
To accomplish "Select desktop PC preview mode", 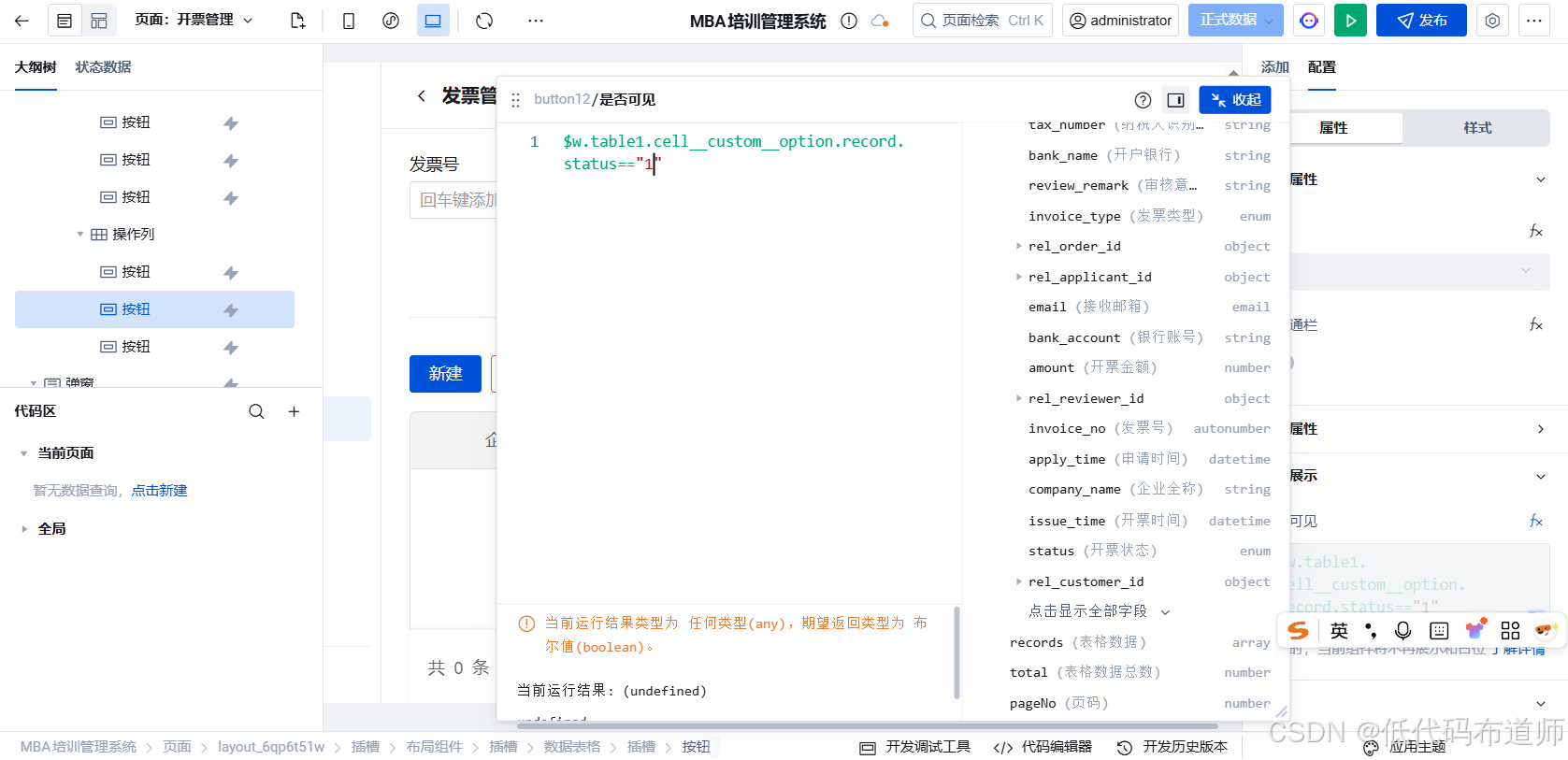I will coord(433,21).
